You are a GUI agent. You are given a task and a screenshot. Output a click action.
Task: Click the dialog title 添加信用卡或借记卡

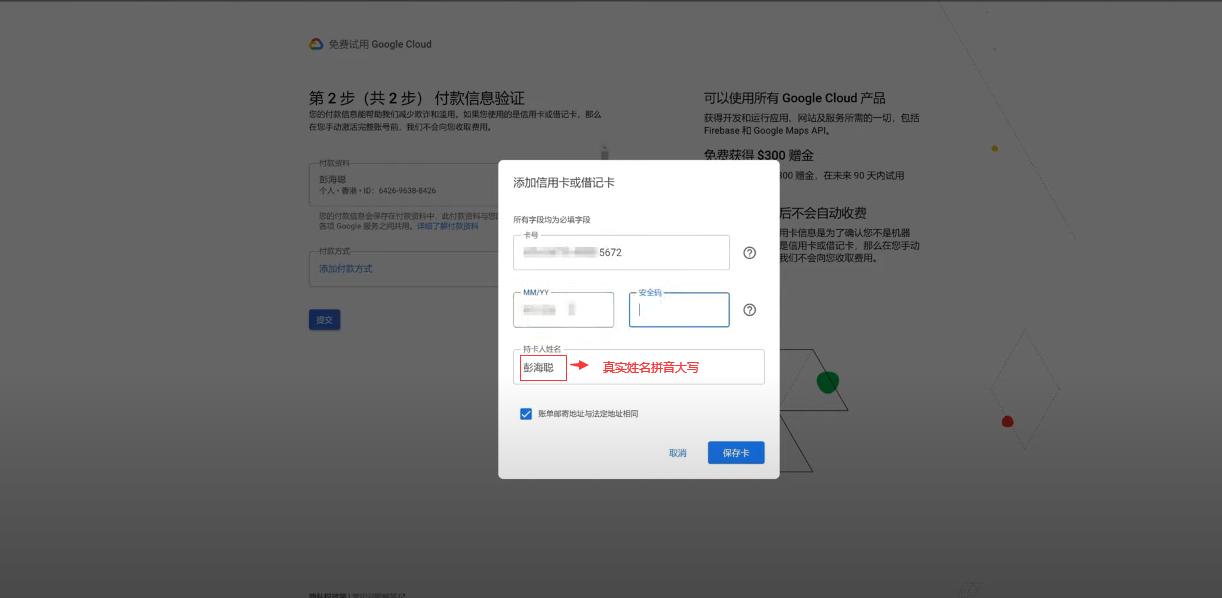point(563,183)
